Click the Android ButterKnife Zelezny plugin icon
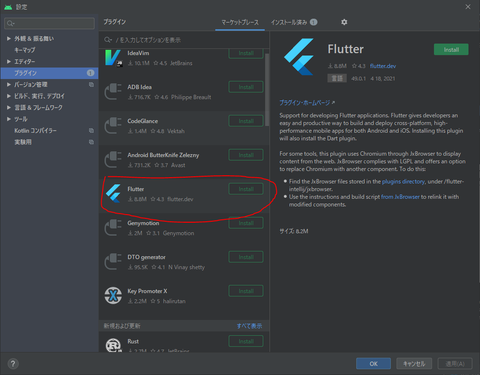This screenshot has height=375, width=480. click(113, 160)
